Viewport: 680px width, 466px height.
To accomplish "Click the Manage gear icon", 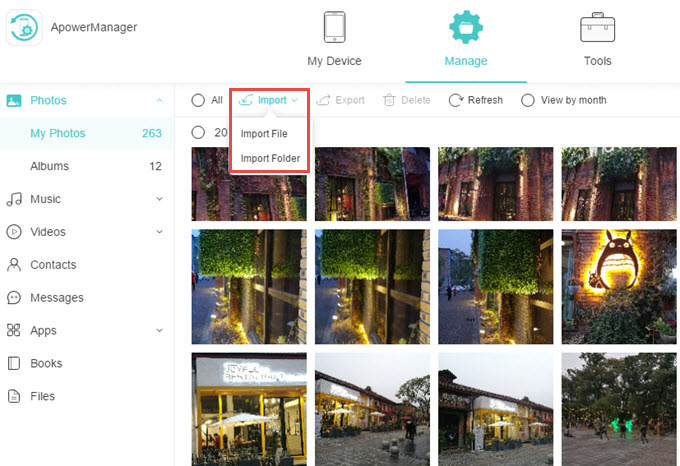I will click(466, 27).
